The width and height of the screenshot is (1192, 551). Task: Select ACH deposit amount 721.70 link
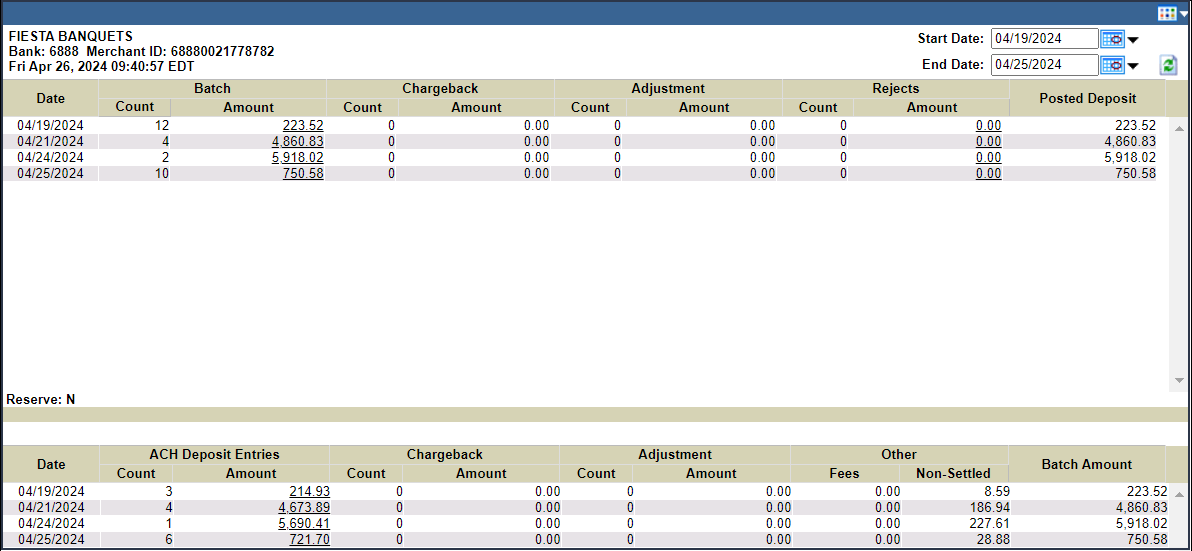[309, 540]
